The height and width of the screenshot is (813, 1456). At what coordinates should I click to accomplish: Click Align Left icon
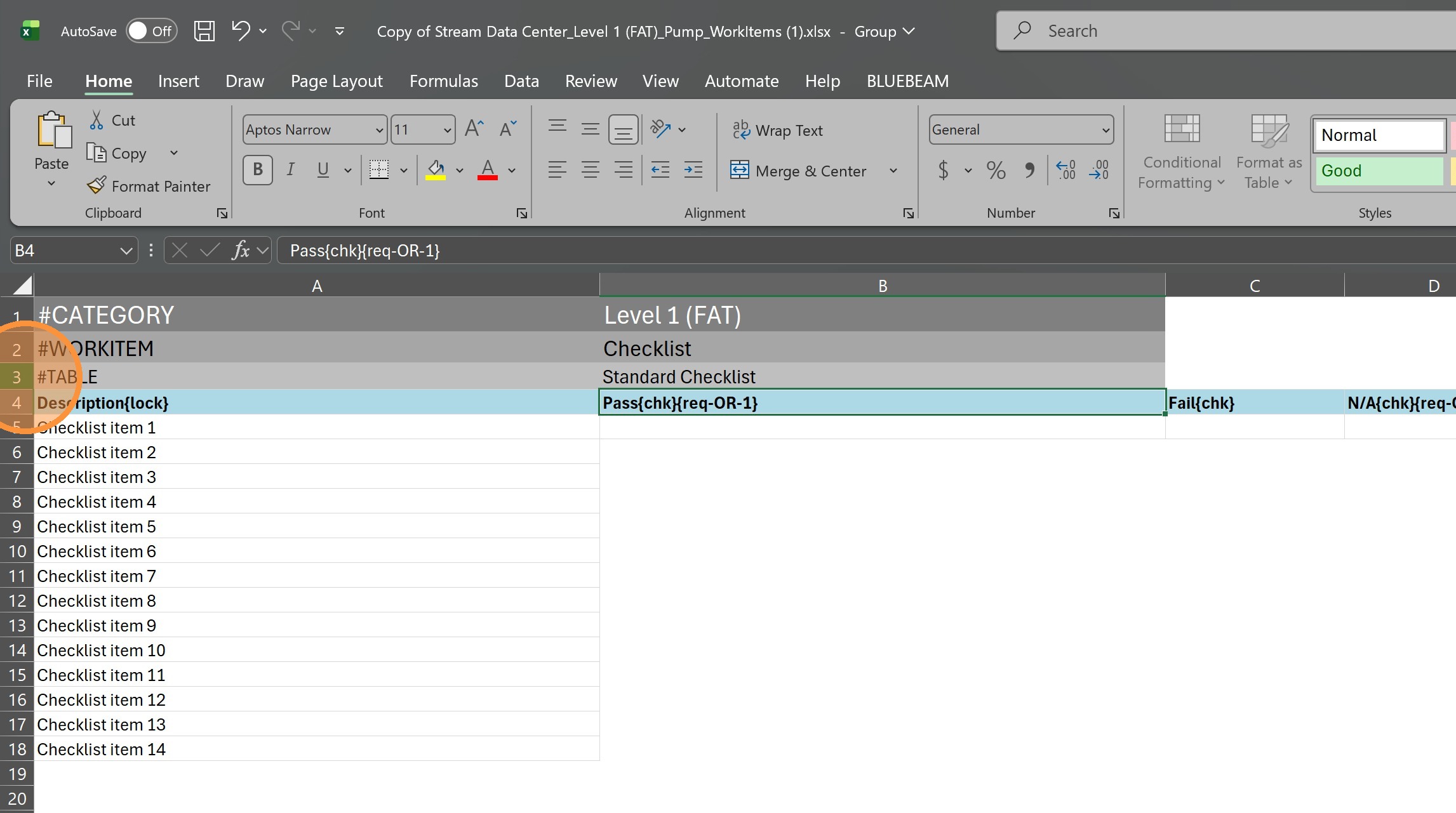[x=558, y=169]
